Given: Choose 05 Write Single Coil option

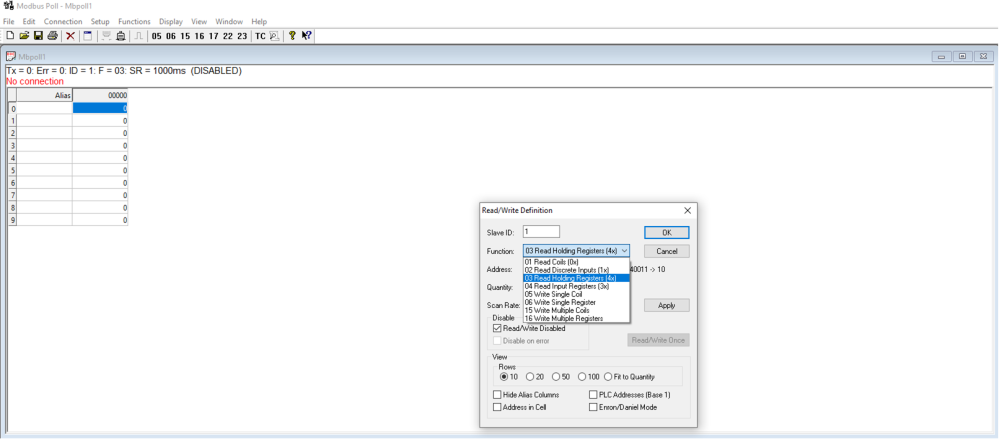Looking at the screenshot, I should coord(577,294).
